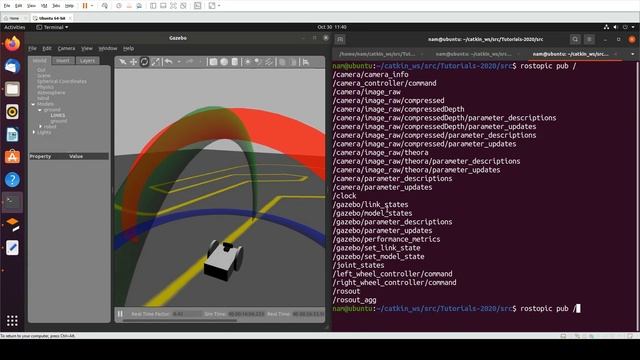Select Physics in the world tree

(x=45, y=87)
